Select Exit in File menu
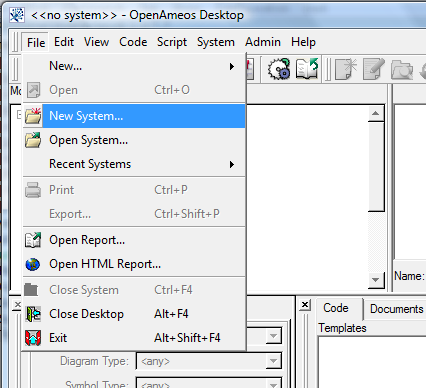Viewport: 426px width, 388px height. [x=134, y=338]
